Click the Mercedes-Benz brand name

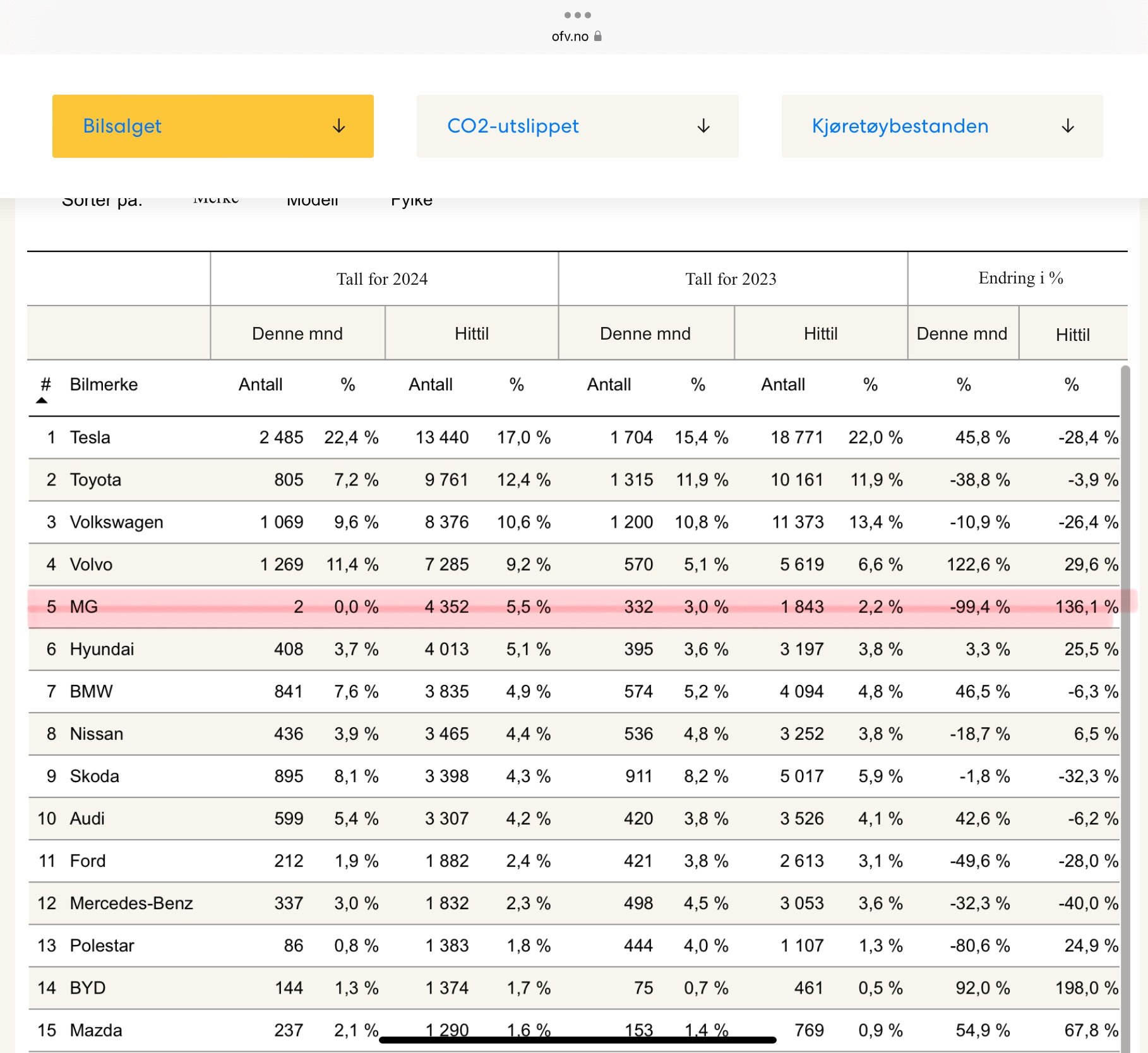[x=131, y=903]
